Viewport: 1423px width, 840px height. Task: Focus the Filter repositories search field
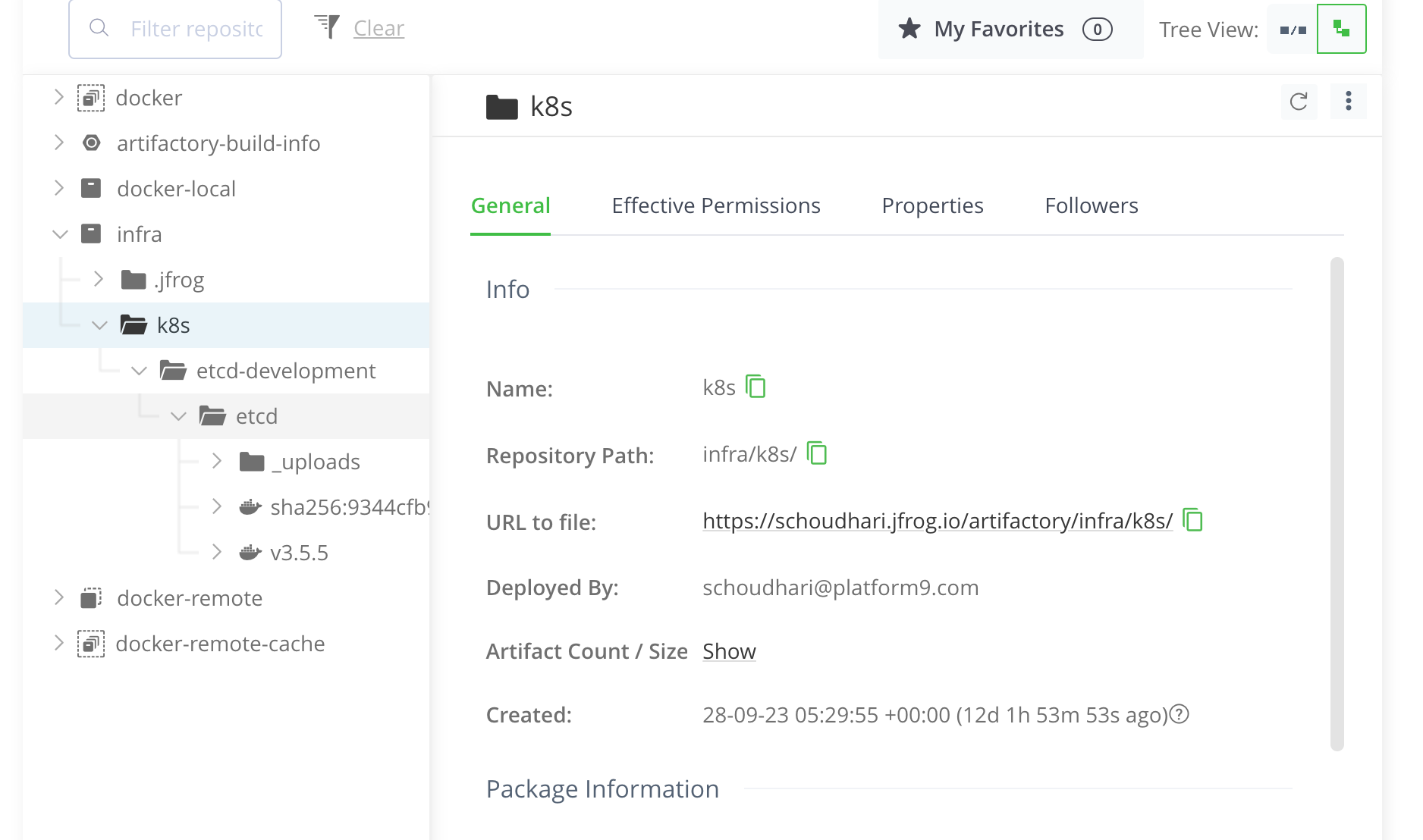[196, 29]
